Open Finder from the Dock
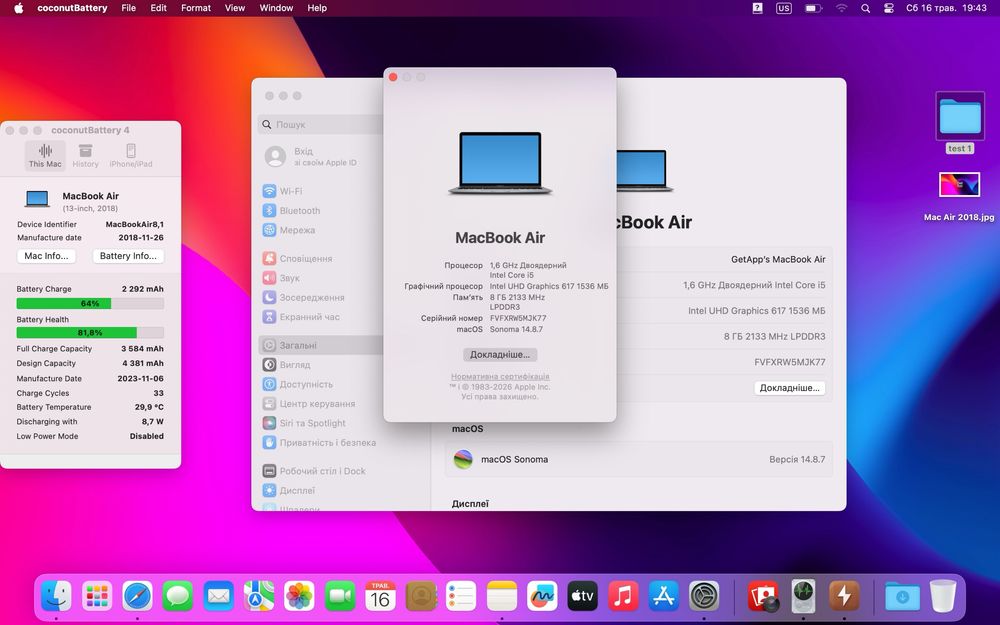 pos(56,597)
